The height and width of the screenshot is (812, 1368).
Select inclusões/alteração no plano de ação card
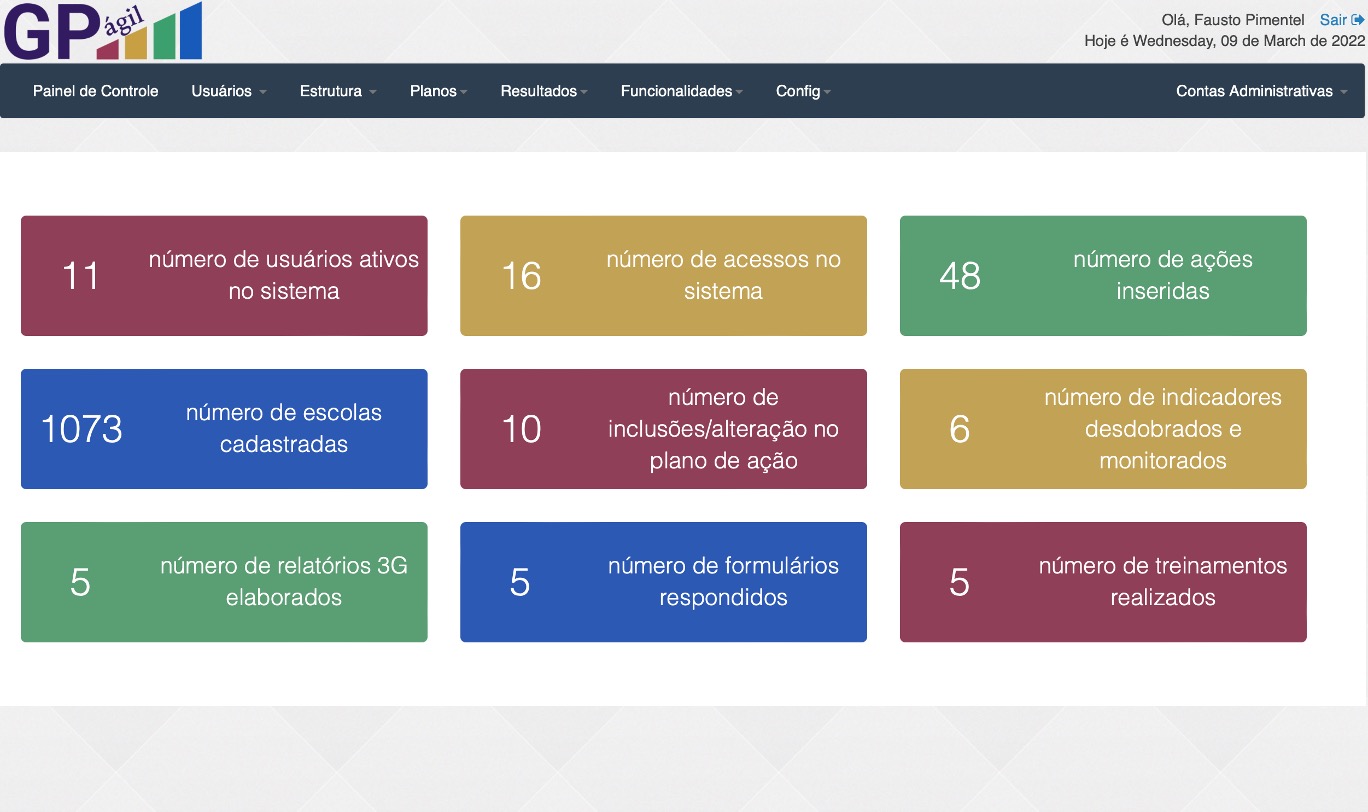point(663,429)
